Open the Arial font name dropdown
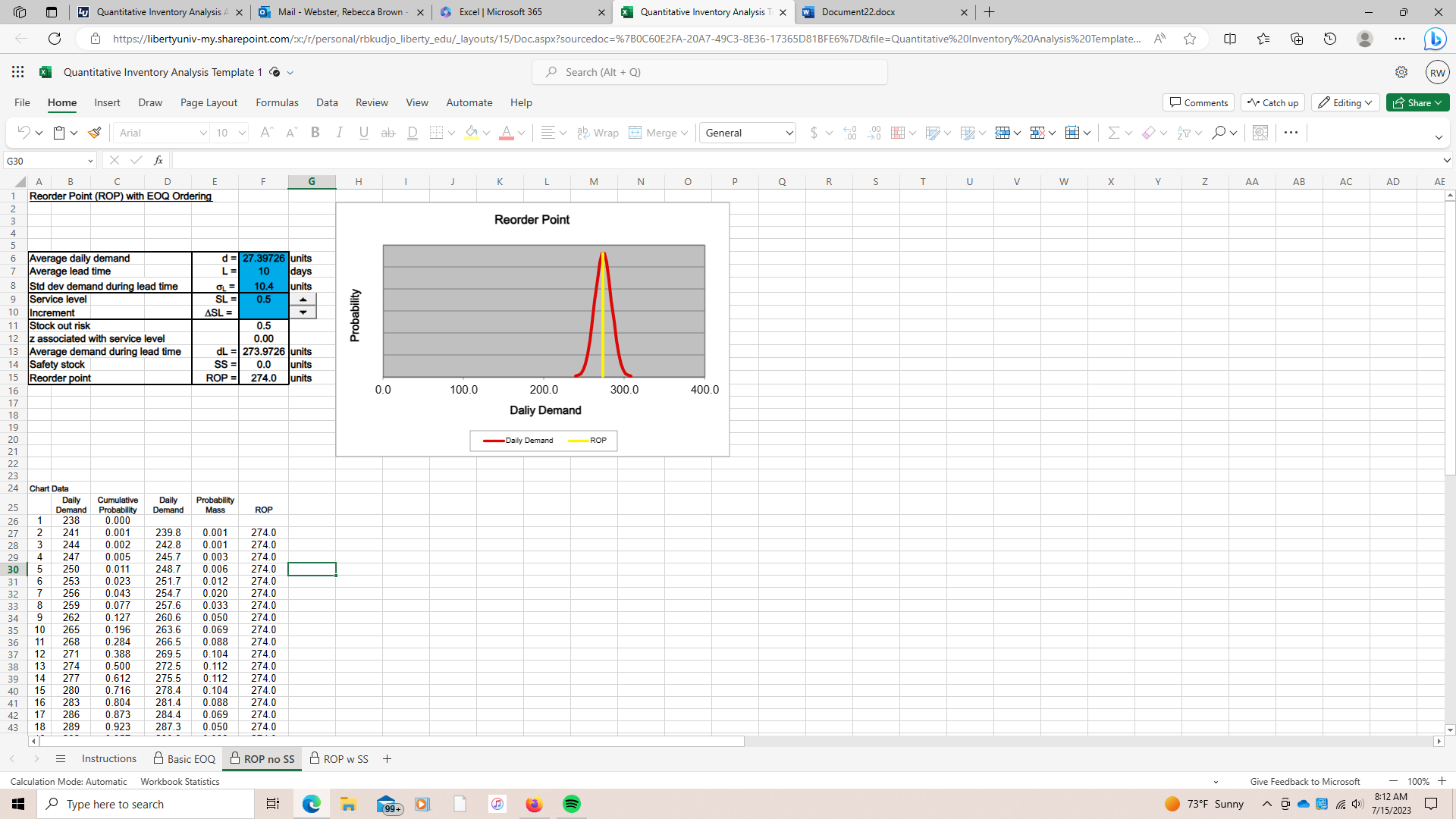This screenshot has width=1456, height=819. tap(202, 133)
